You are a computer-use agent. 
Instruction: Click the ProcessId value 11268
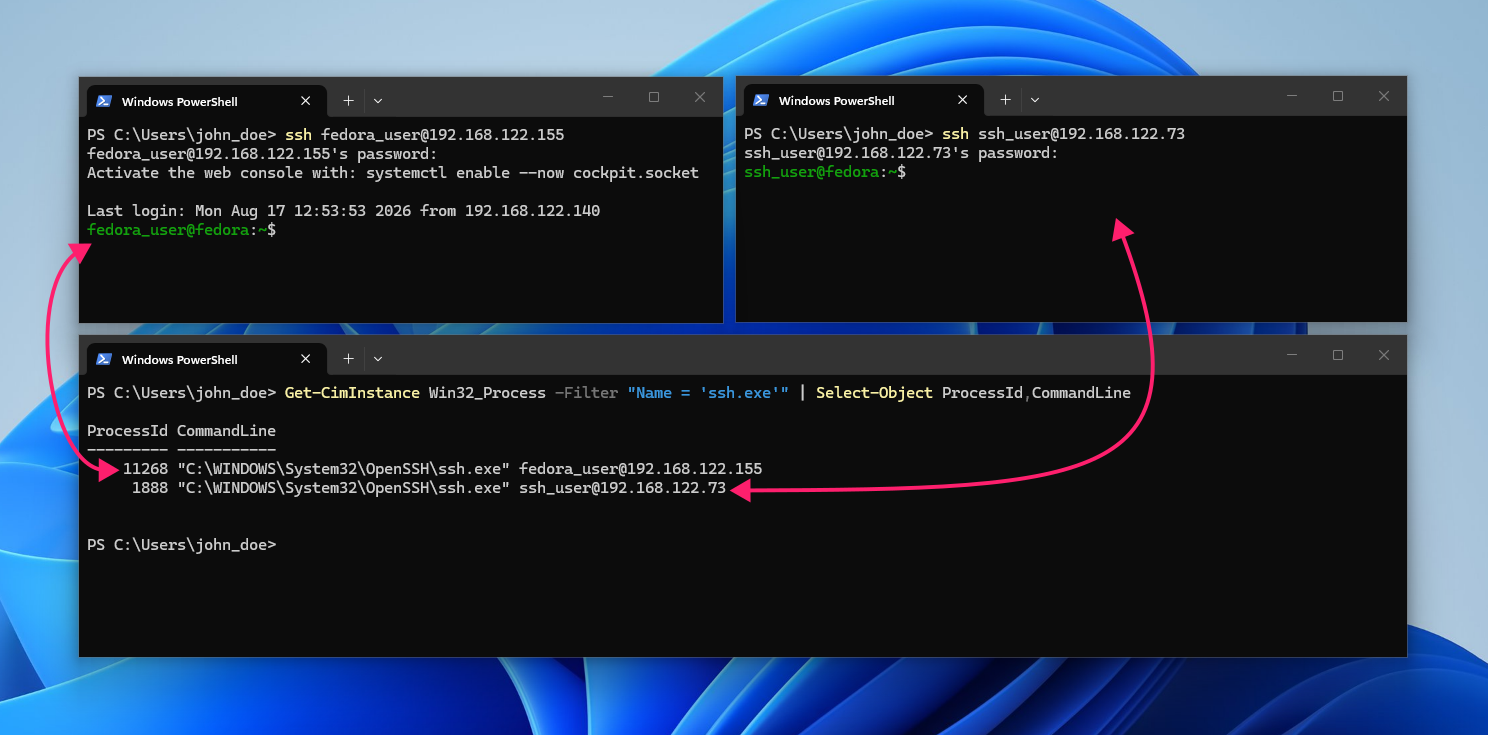(146, 469)
